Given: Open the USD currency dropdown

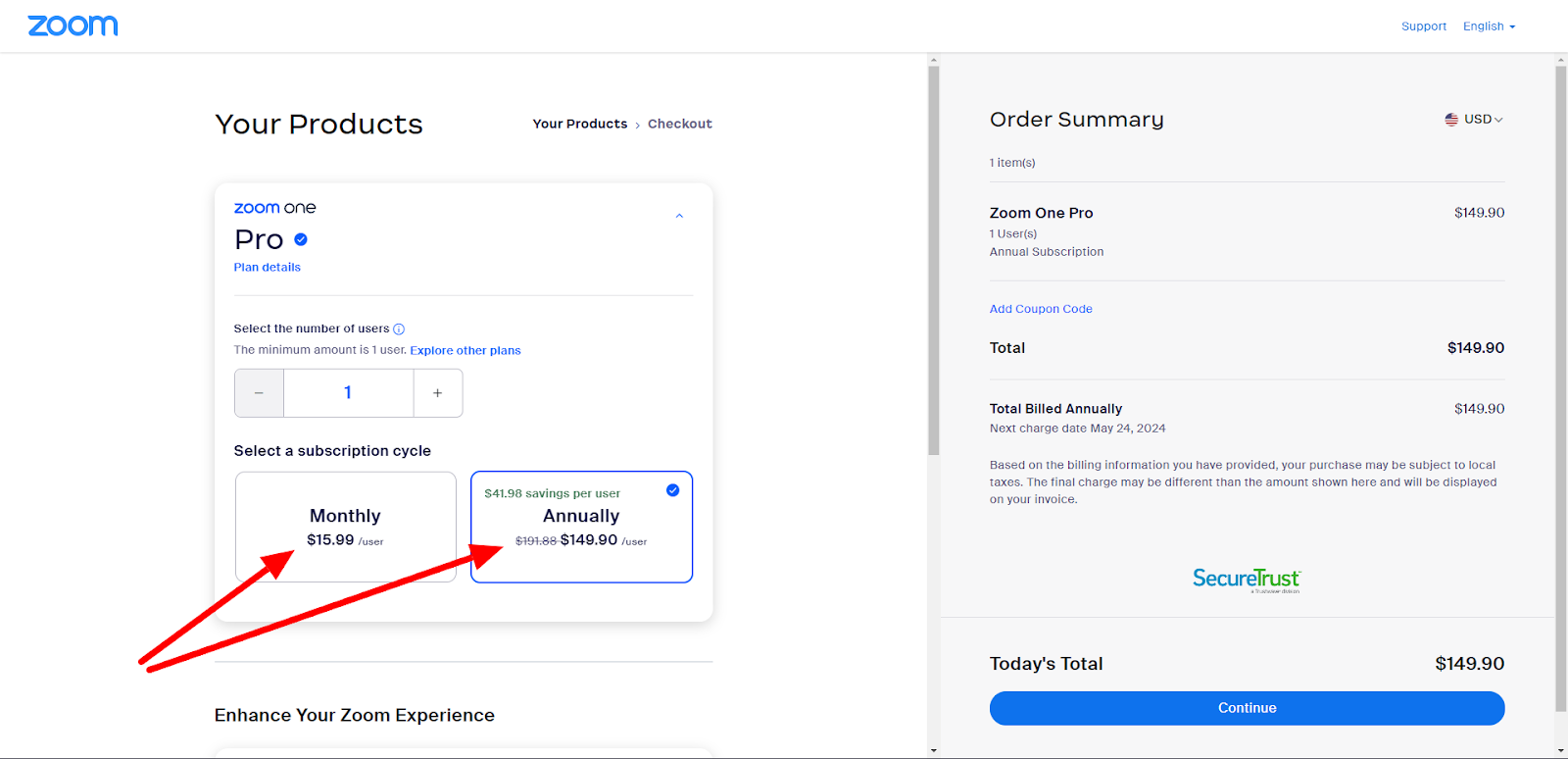Looking at the screenshot, I should 1482,120.
